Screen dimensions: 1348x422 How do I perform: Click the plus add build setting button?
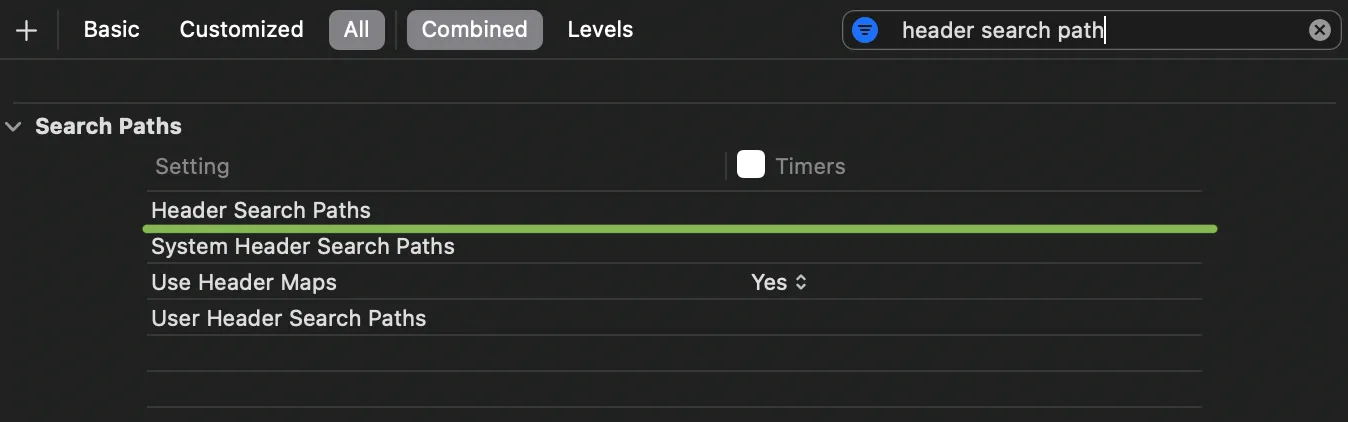[x=27, y=30]
